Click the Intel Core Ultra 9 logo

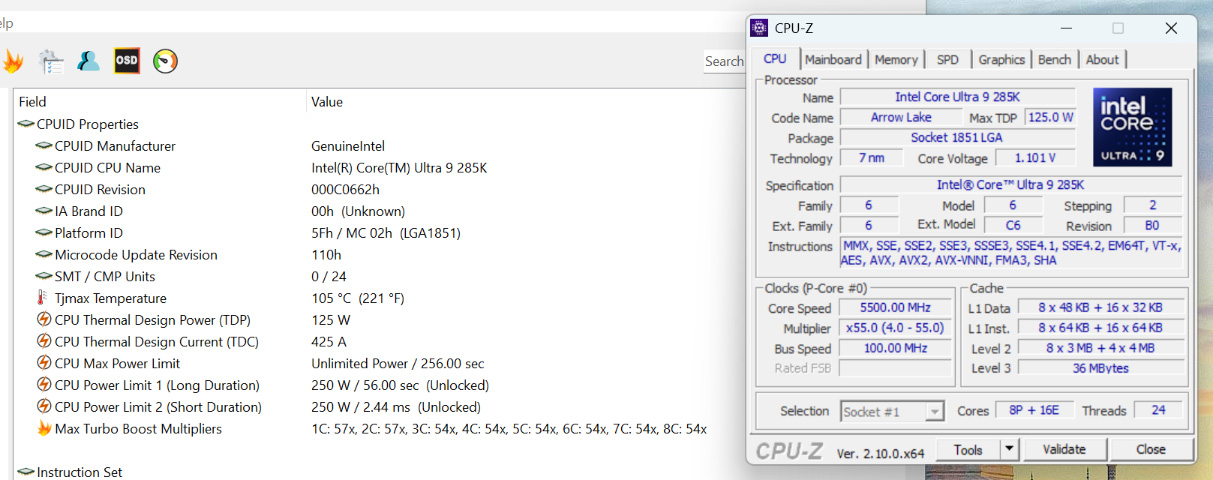pyautogui.click(x=1132, y=127)
